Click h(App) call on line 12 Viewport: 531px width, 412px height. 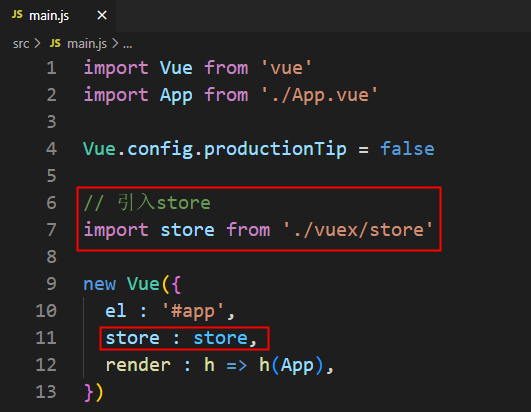click(292, 365)
